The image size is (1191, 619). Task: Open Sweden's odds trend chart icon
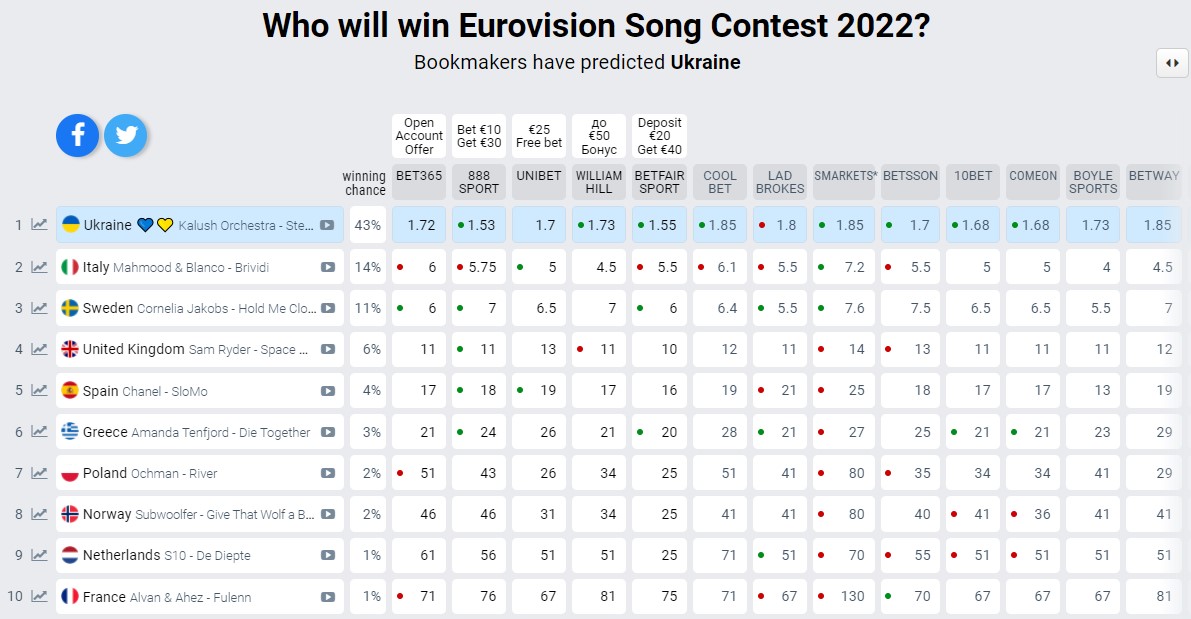[x=39, y=308]
